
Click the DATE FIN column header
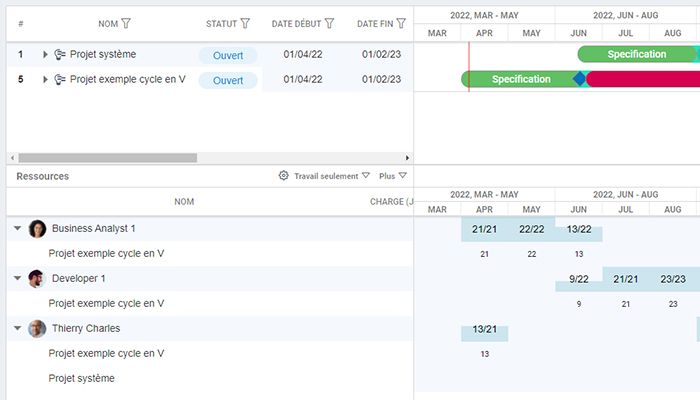[x=375, y=24]
